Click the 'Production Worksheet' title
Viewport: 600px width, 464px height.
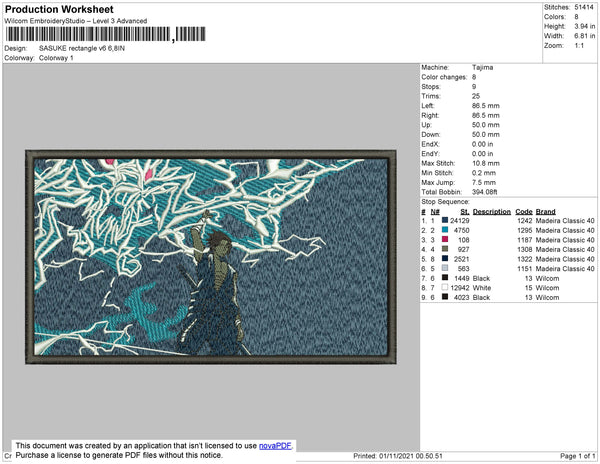click(x=59, y=10)
